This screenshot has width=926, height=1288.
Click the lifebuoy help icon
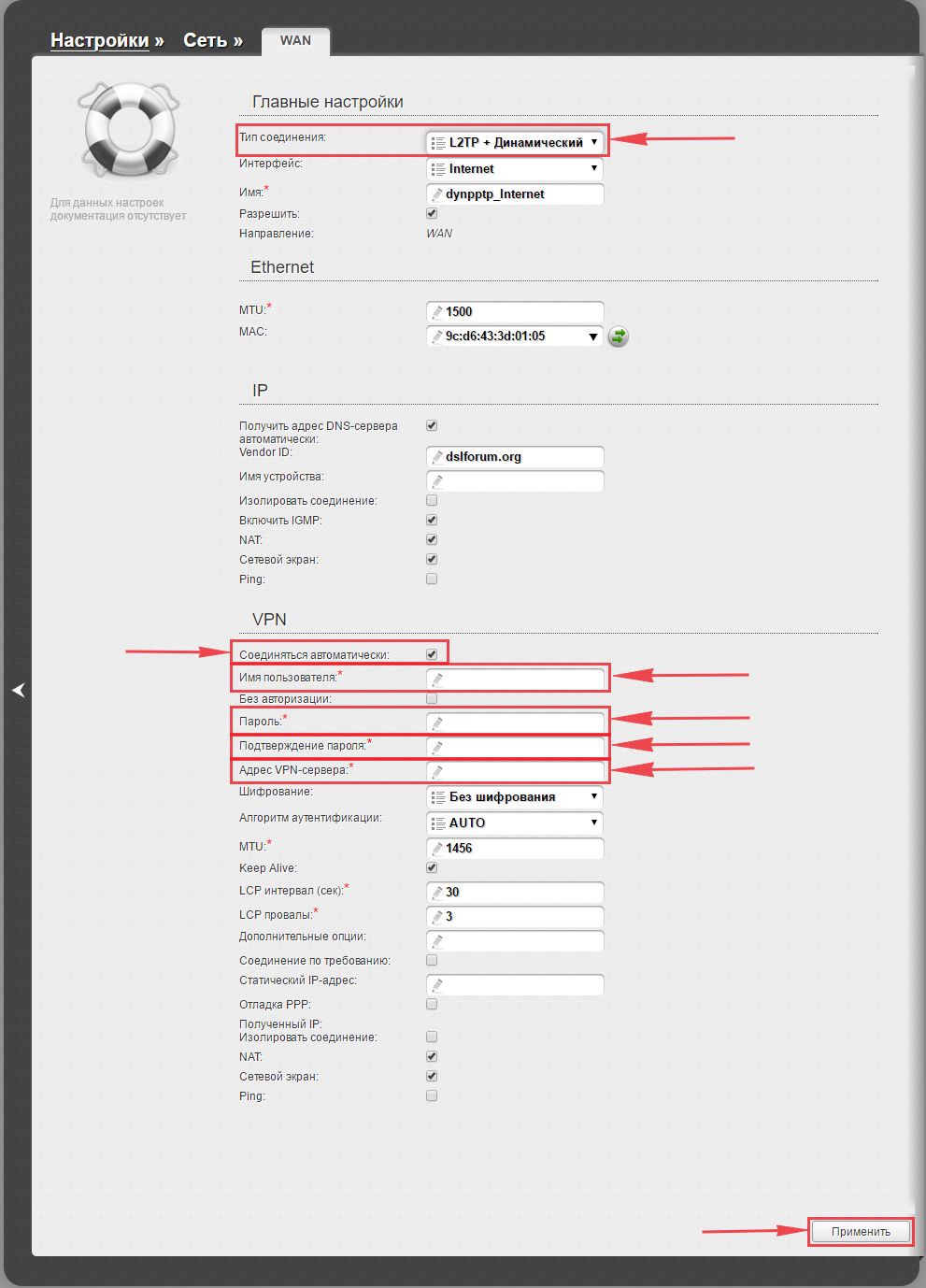(128, 129)
